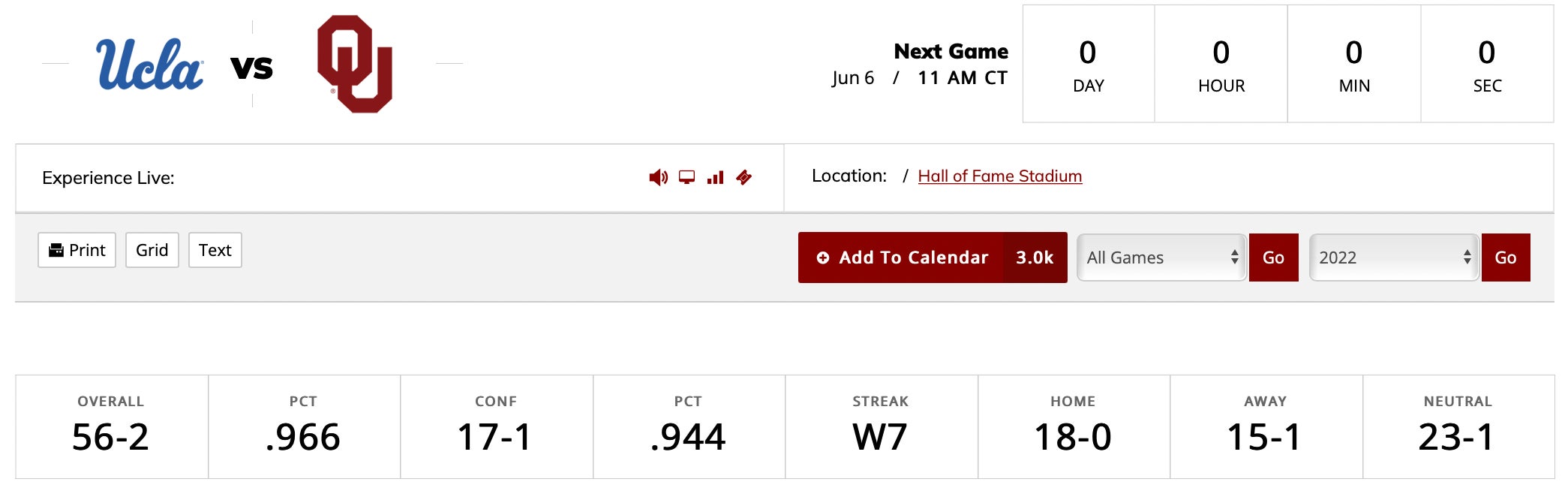Open live stats bar chart icon
The width and height of the screenshot is (1568, 491).
pyautogui.click(x=715, y=177)
